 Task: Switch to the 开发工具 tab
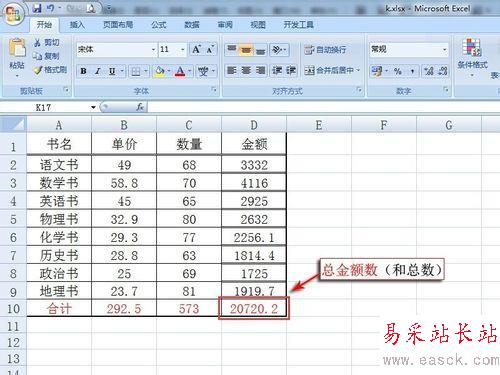coord(298,25)
